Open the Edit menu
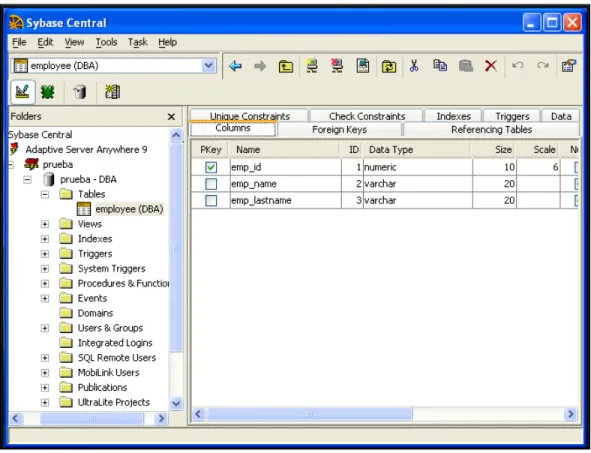The width and height of the screenshot is (591, 453). pos(45,42)
